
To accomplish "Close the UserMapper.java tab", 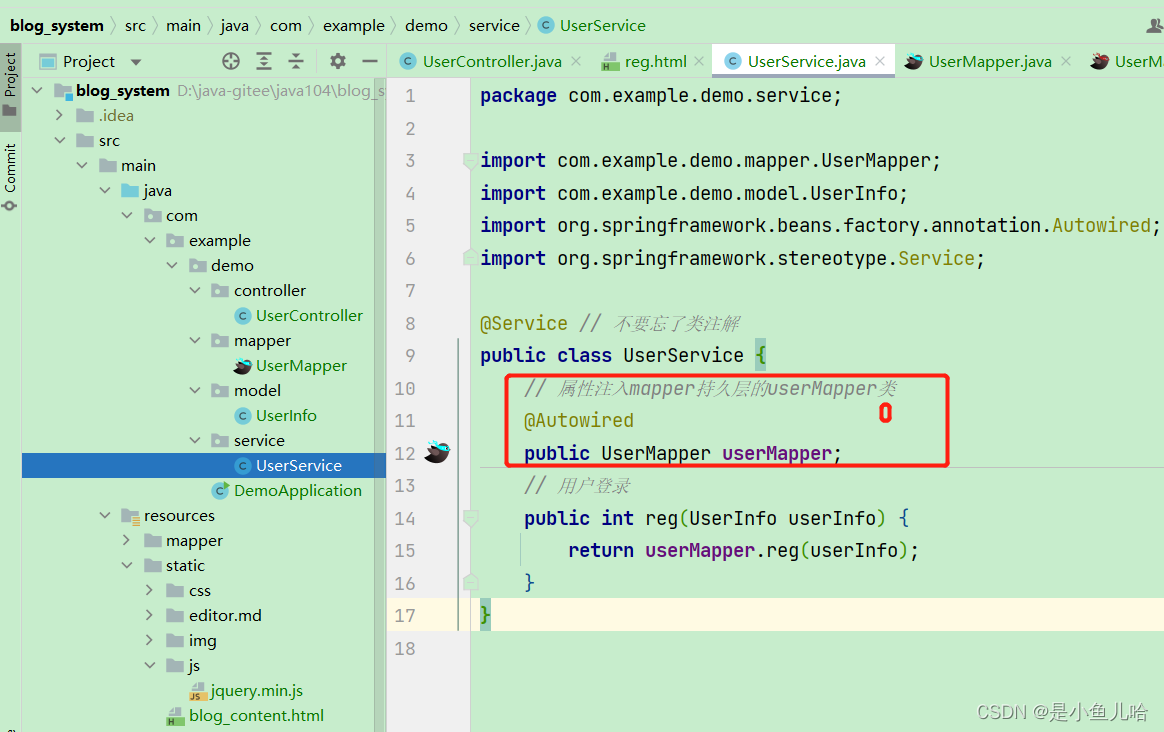I will click(1066, 62).
